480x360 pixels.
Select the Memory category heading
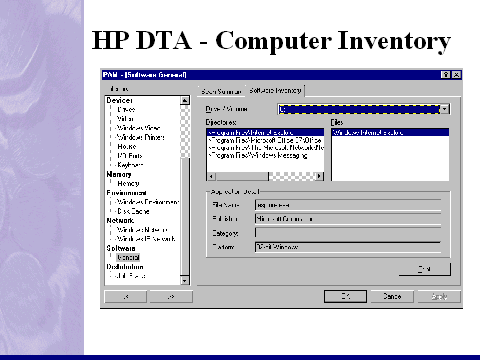coord(119,174)
